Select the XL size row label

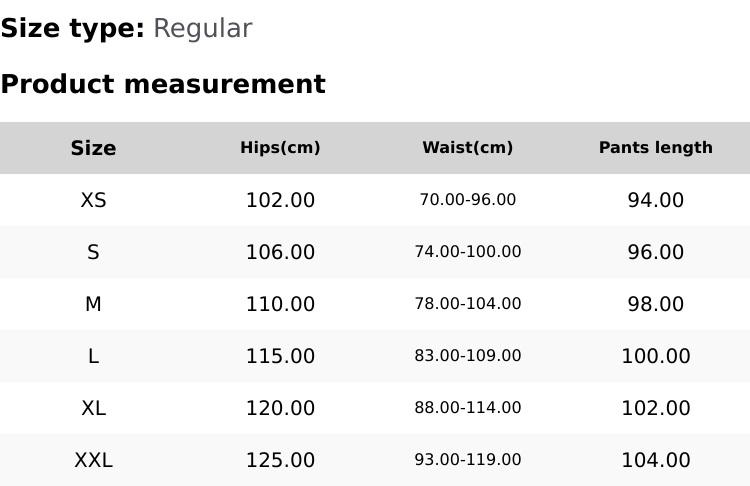point(93,408)
